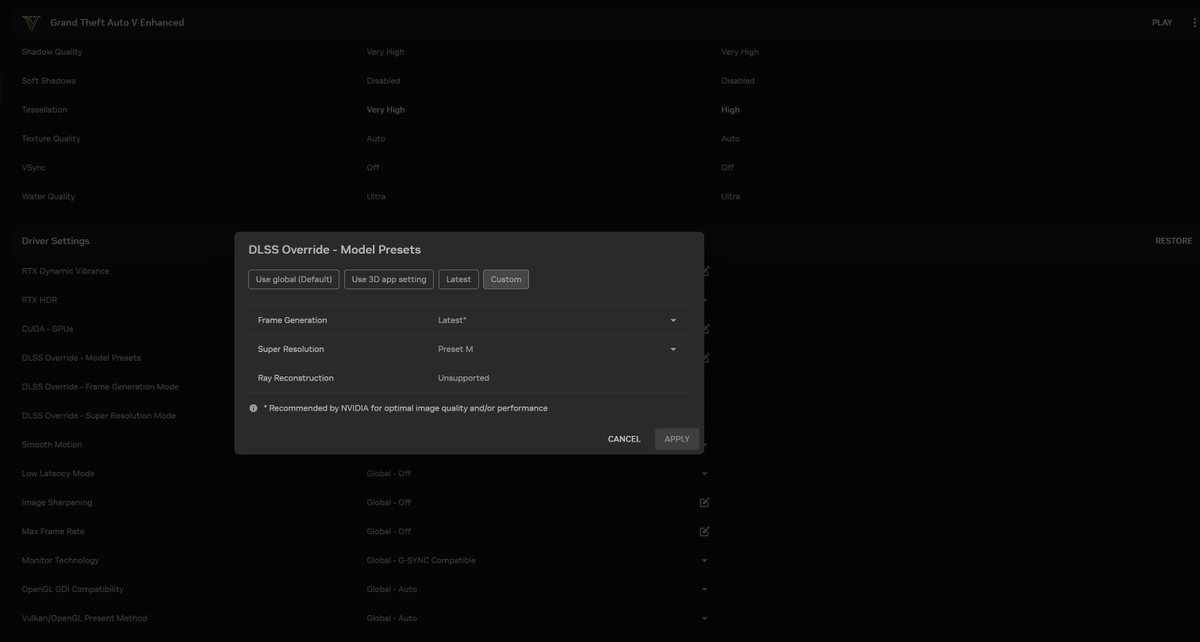Viewport: 1200px width, 642px height.
Task: Click the Driver Settings section heading
Action: pyautogui.click(x=56, y=241)
